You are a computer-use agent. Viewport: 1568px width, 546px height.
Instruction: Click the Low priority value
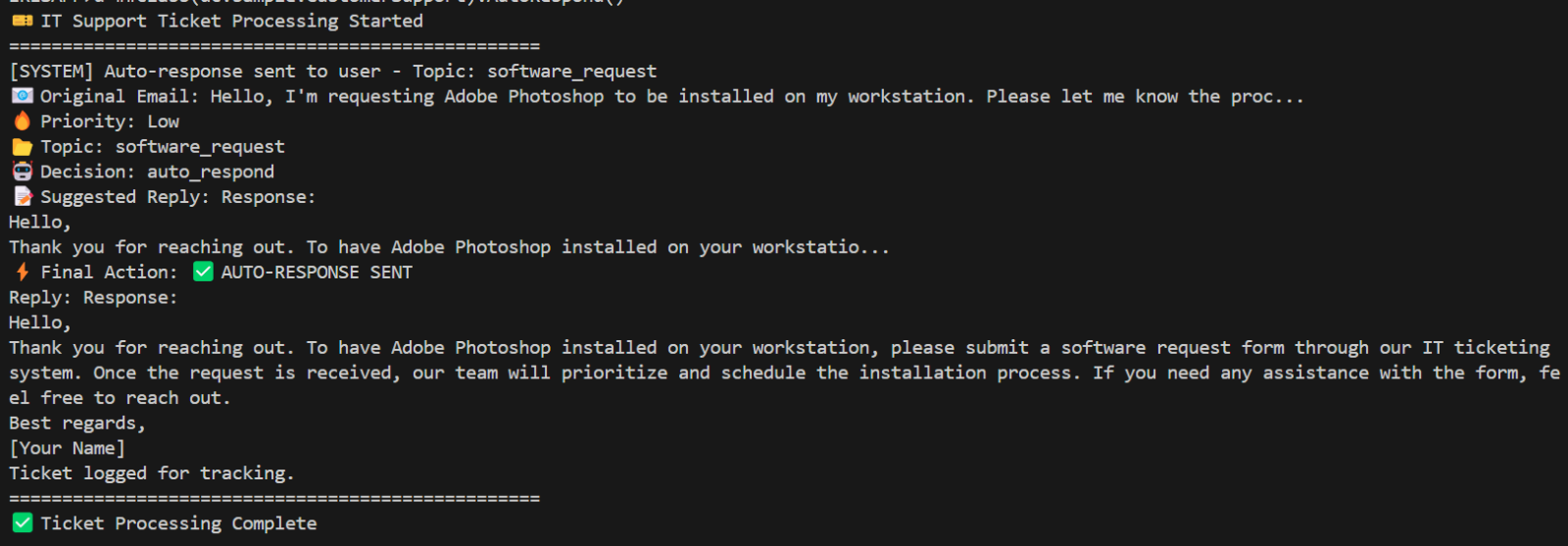163,122
